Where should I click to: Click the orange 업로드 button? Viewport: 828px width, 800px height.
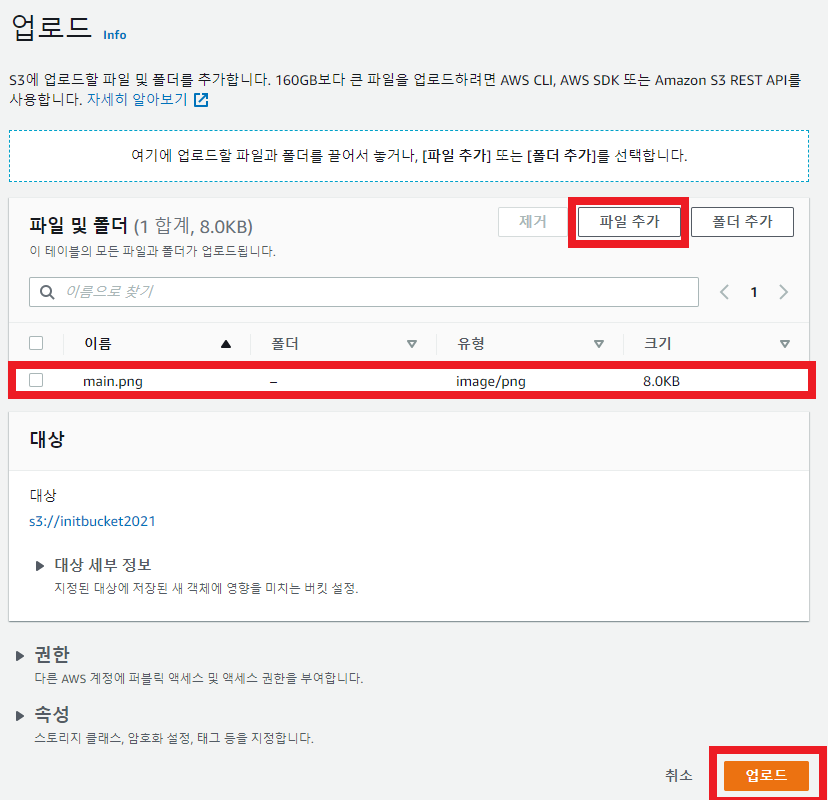[x=766, y=776]
